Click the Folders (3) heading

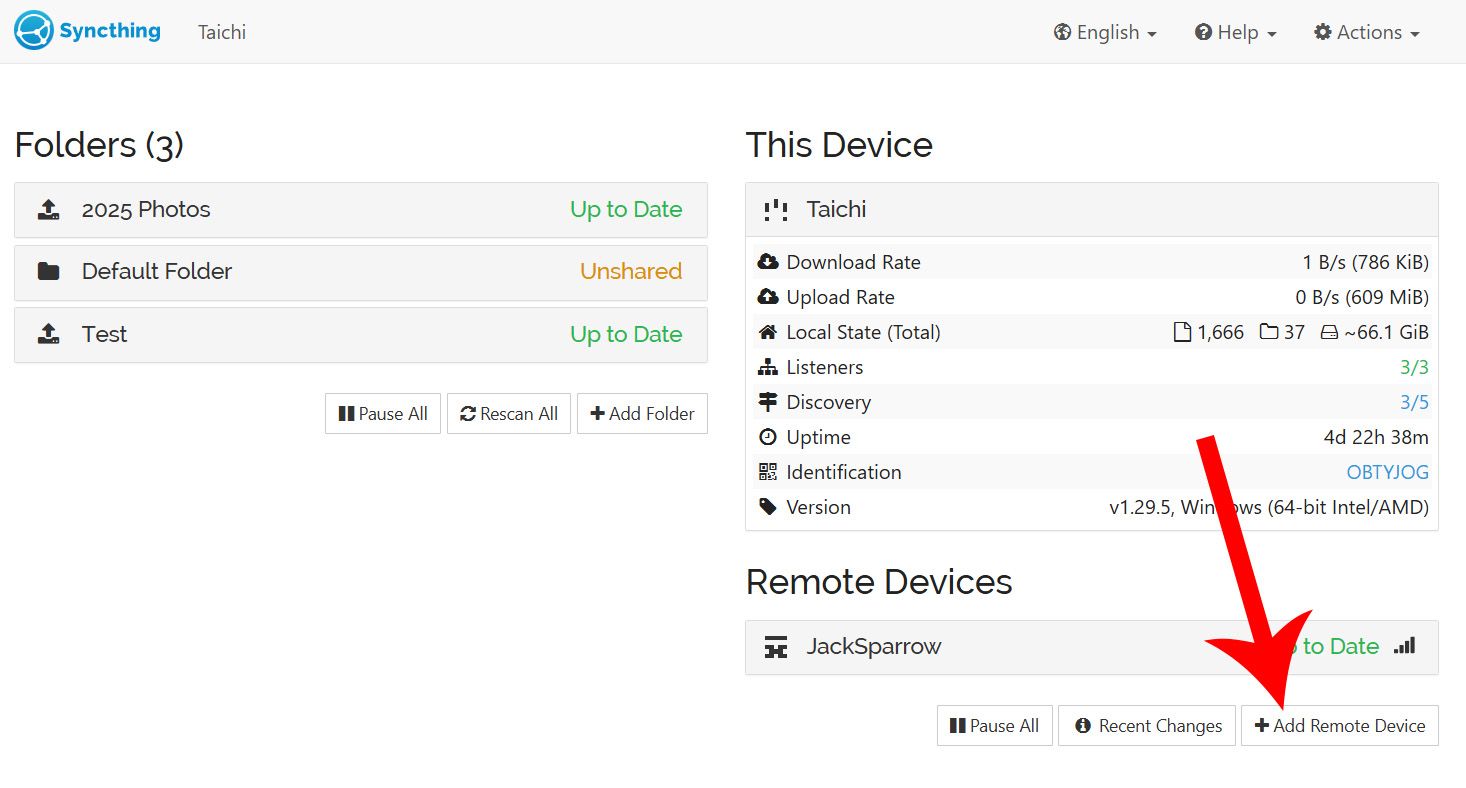pos(99,145)
